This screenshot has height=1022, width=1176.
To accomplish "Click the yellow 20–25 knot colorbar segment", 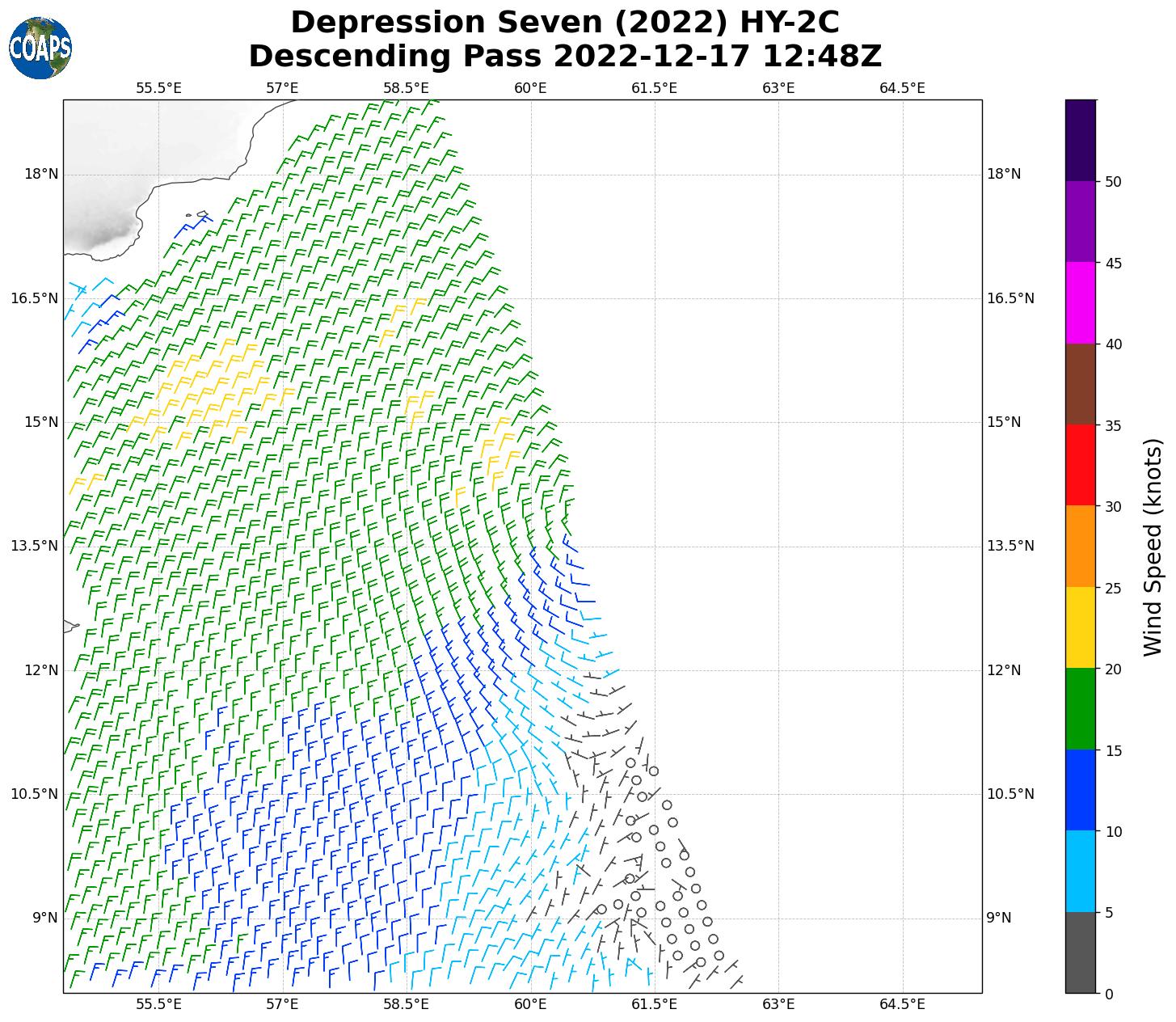I will point(1081,627).
